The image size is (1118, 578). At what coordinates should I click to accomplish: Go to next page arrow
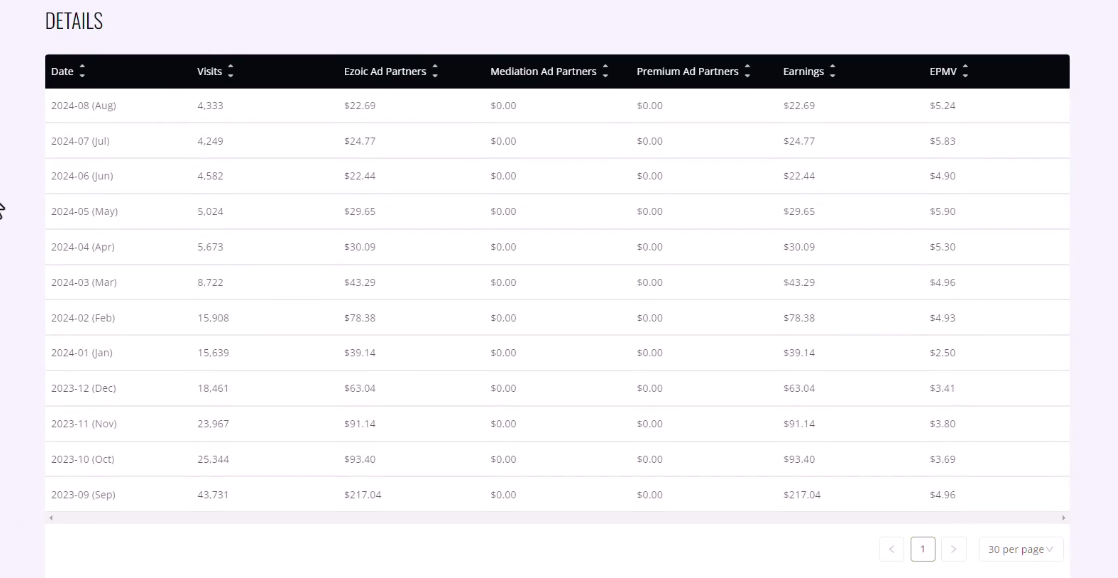(953, 549)
